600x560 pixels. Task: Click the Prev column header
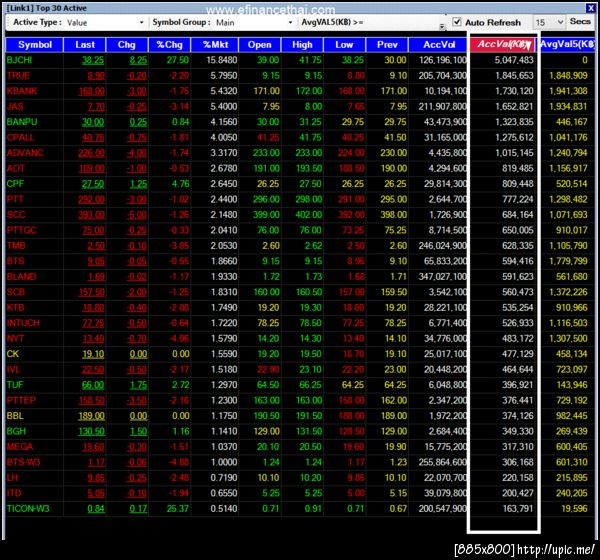pyautogui.click(x=387, y=45)
